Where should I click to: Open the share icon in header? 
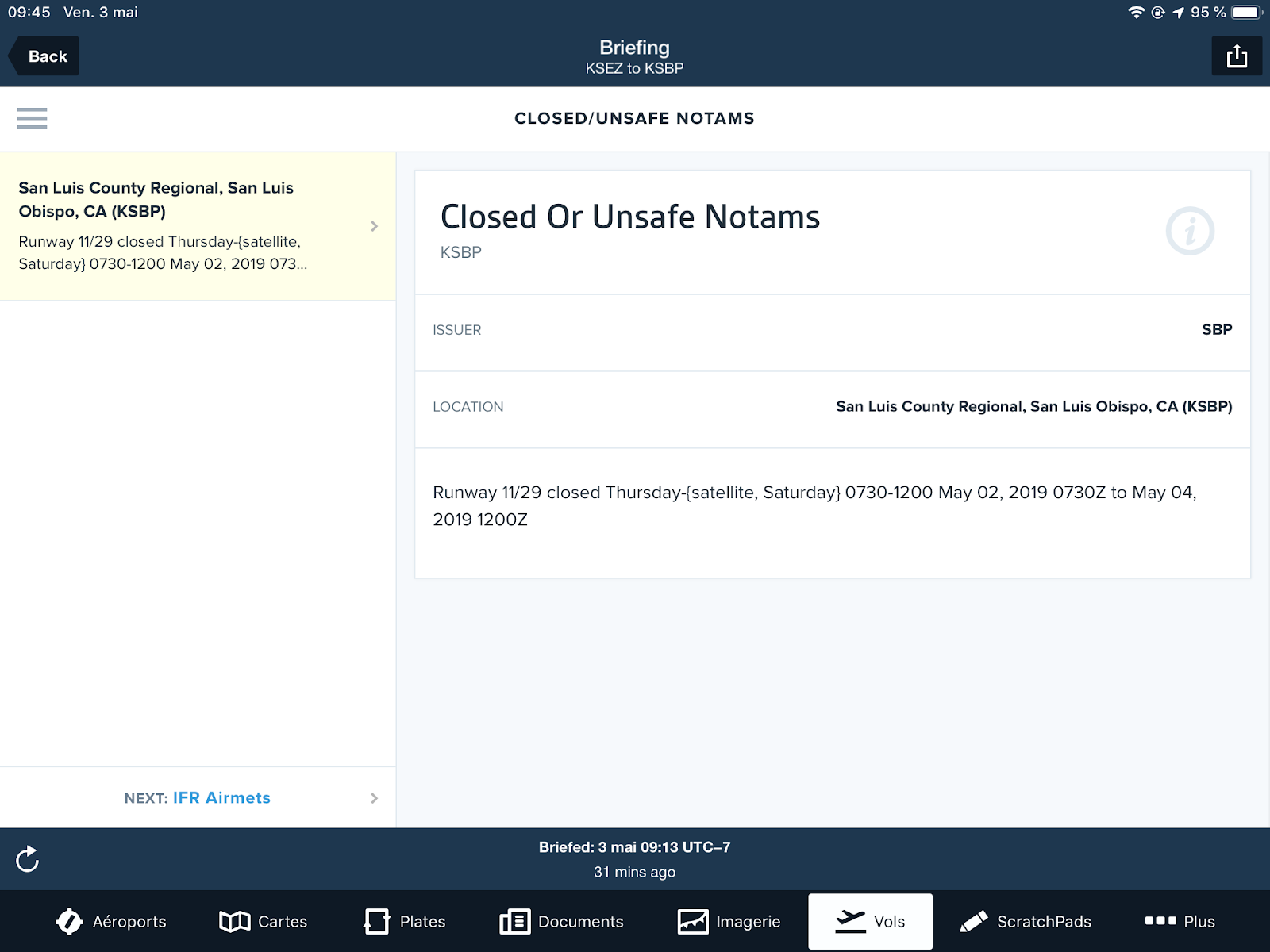(x=1237, y=56)
